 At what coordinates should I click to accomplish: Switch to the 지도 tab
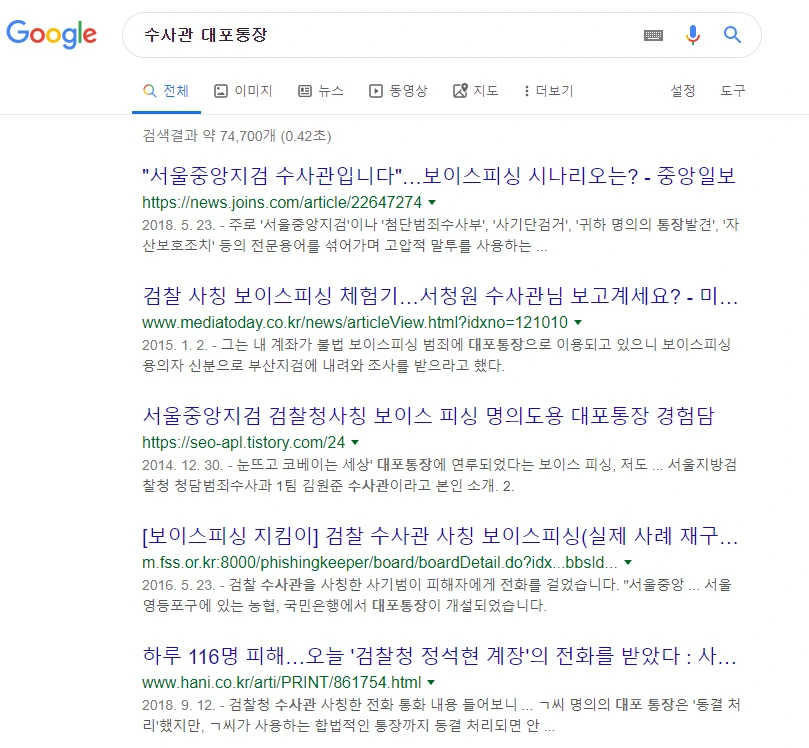[x=476, y=91]
